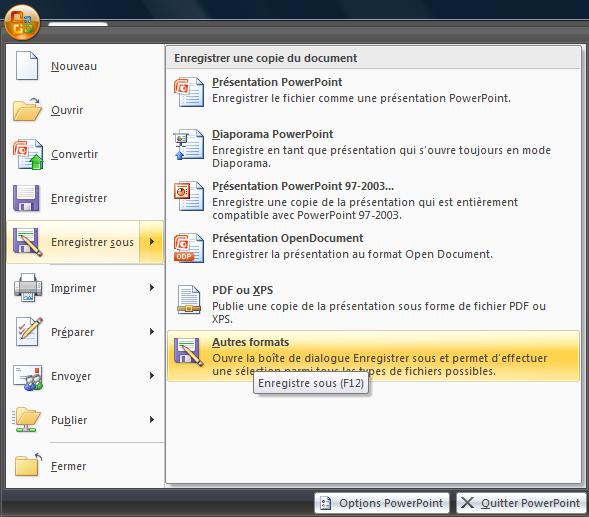Open the Options PowerPoint button
This screenshot has height=517, width=589.
(382, 503)
